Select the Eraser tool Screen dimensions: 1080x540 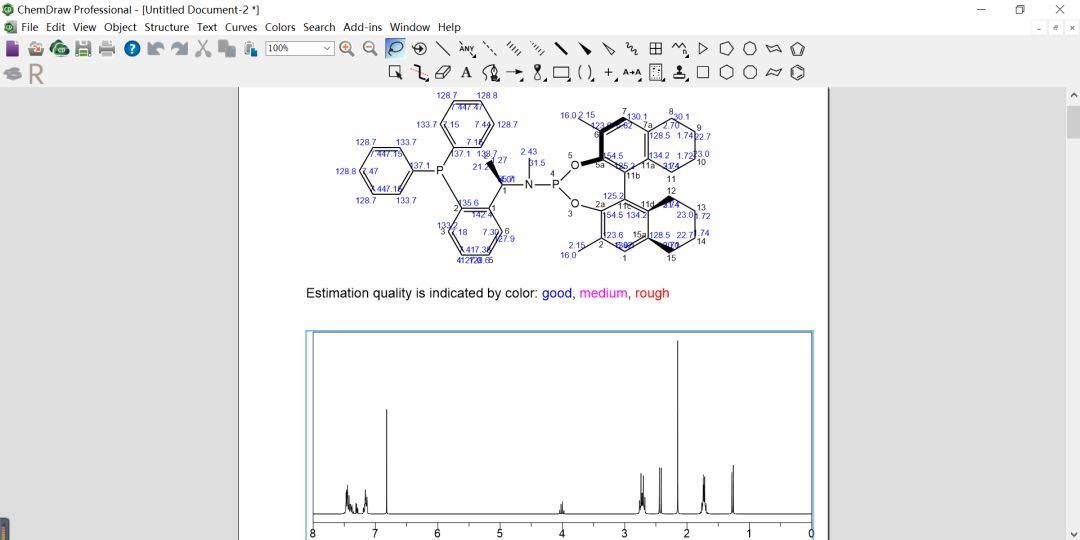pyautogui.click(x=443, y=72)
